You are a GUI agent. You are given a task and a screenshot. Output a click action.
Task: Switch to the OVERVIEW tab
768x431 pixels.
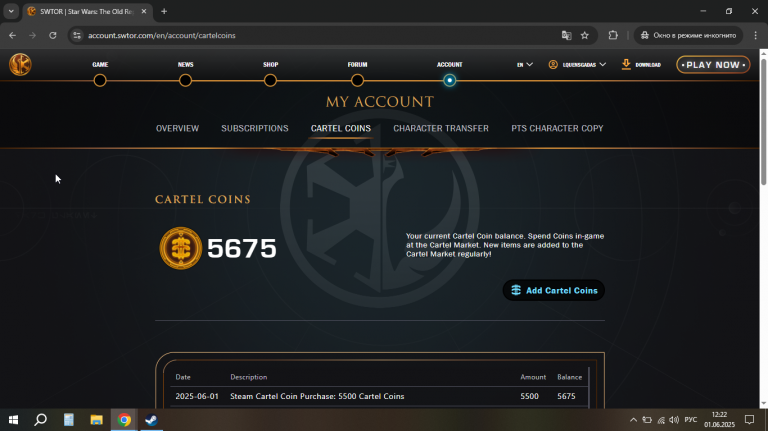click(x=177, y=128)
